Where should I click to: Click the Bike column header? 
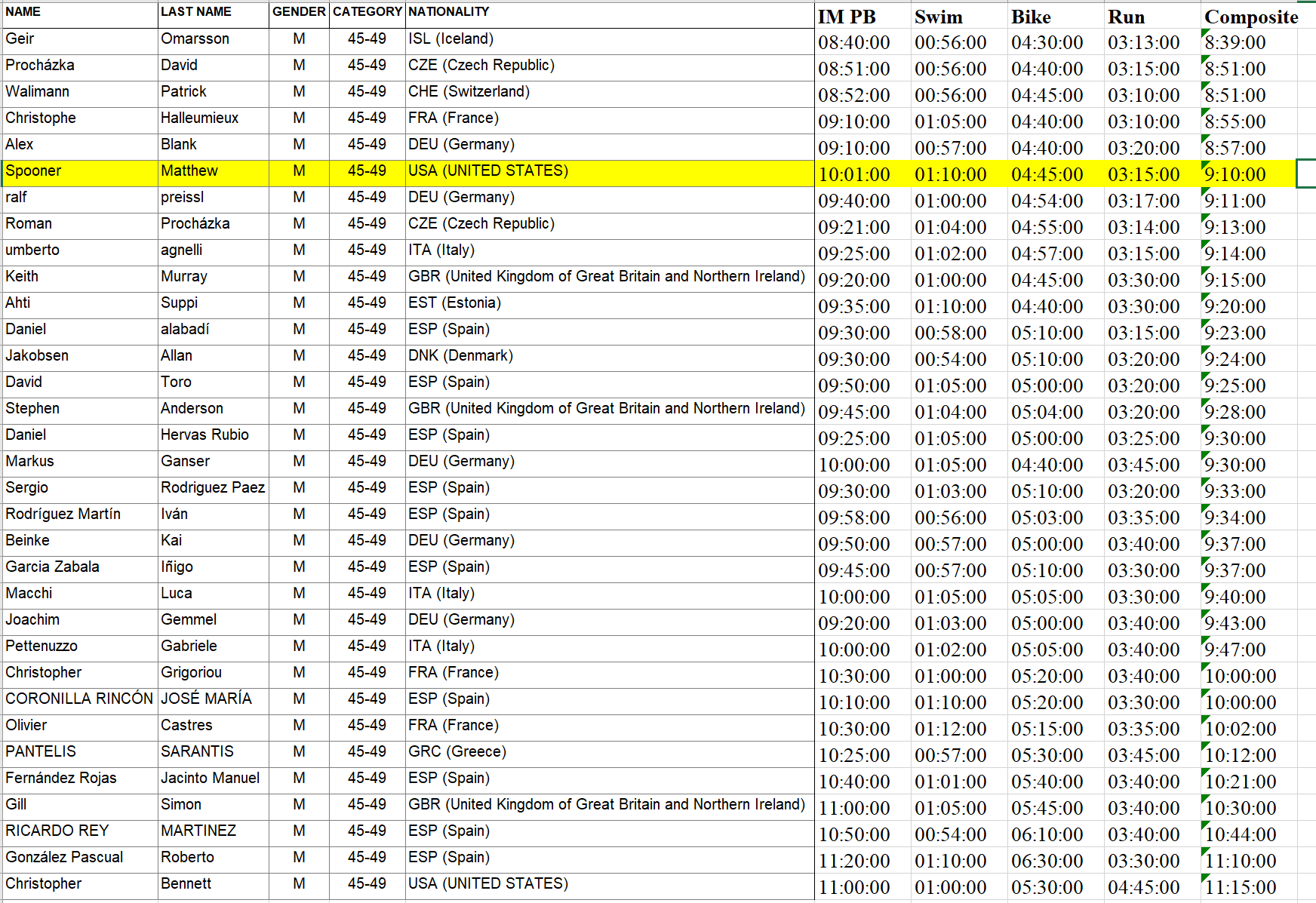click(1056, 17)
